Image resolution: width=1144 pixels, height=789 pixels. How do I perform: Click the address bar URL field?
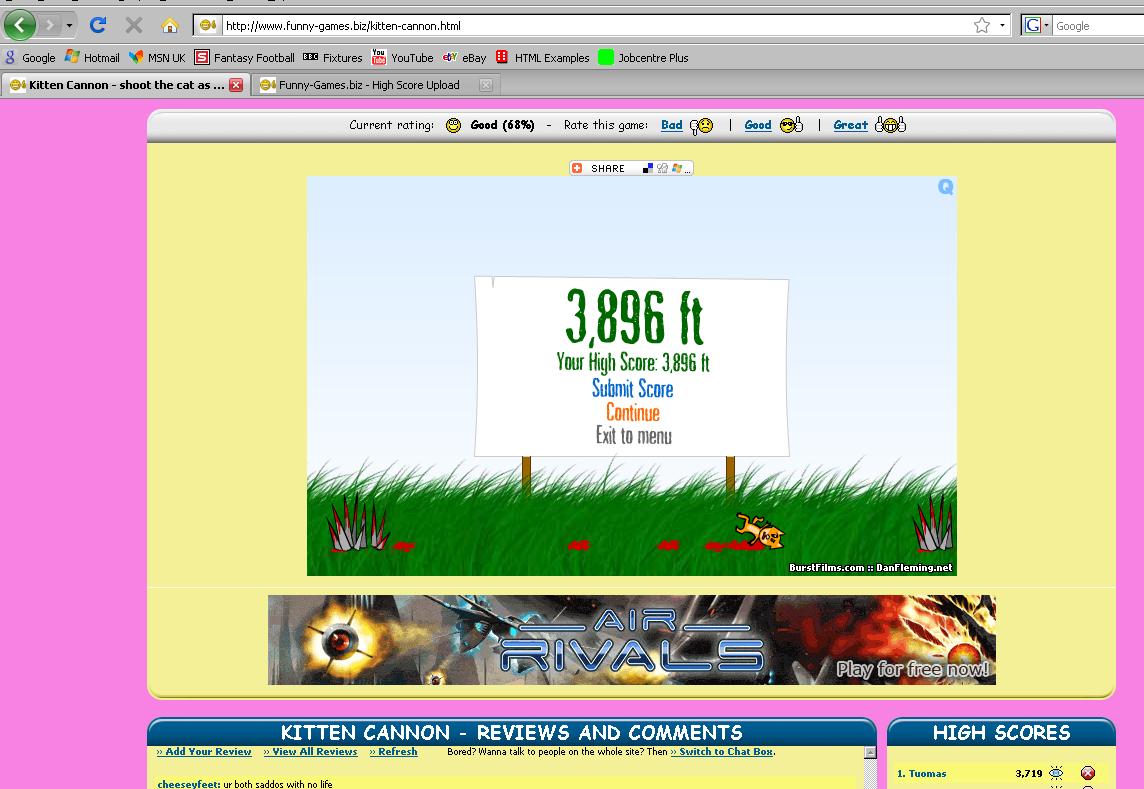596,26
